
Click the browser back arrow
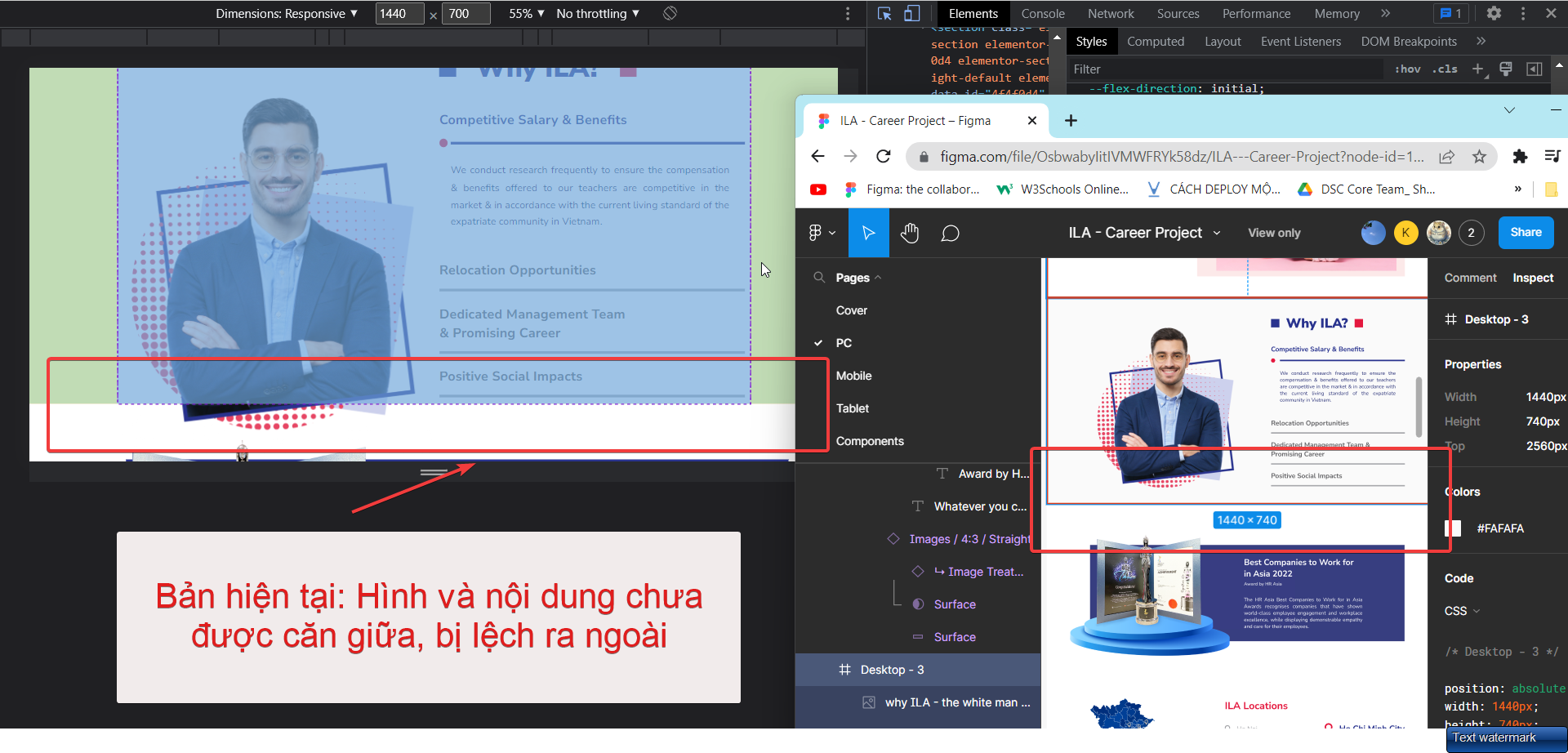817,156
